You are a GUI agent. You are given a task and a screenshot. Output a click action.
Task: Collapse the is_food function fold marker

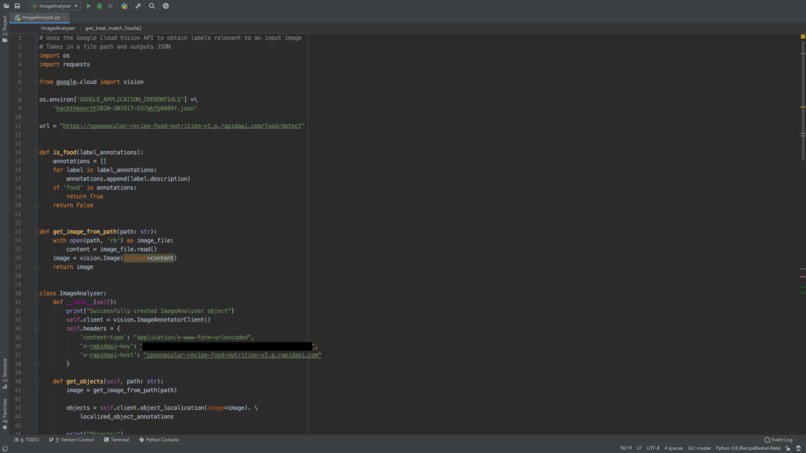coord(36,153)
